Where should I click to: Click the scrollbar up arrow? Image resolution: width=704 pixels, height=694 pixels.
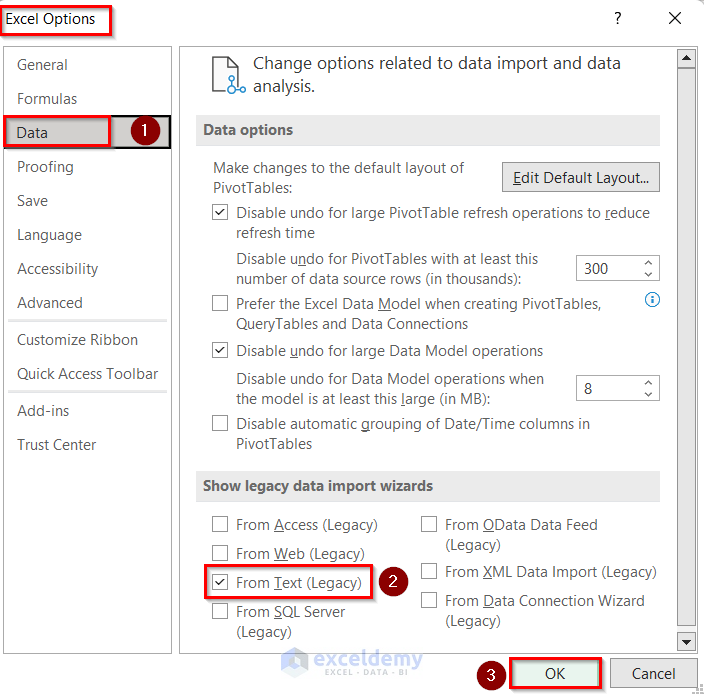pos(686,58)
